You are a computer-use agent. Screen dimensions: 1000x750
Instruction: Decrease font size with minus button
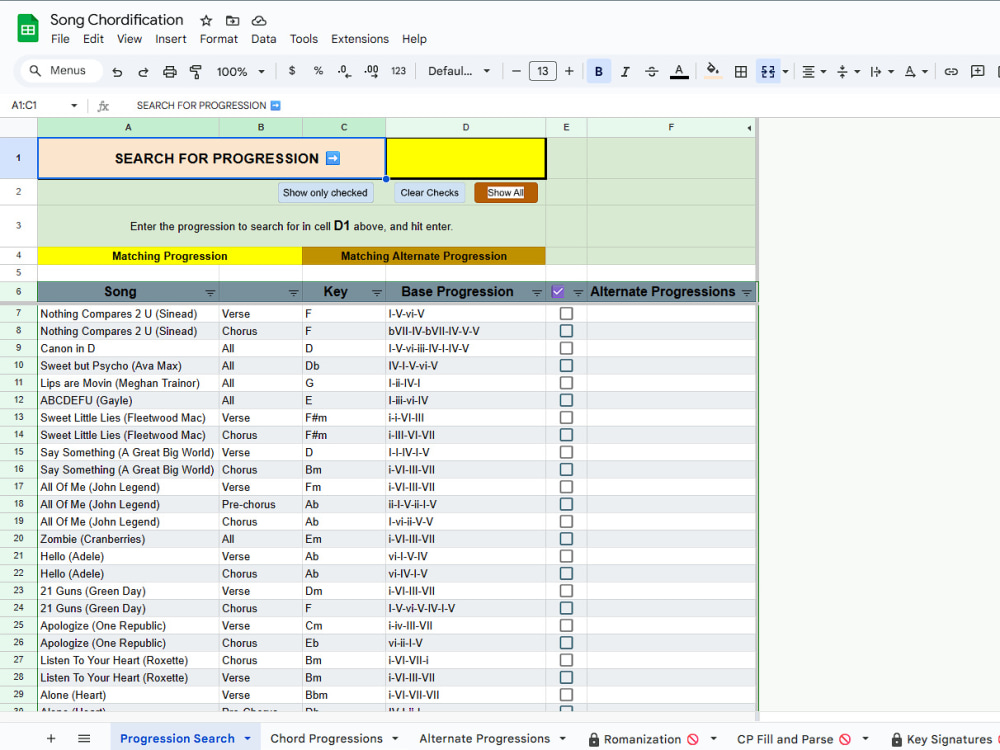(516, 71)
